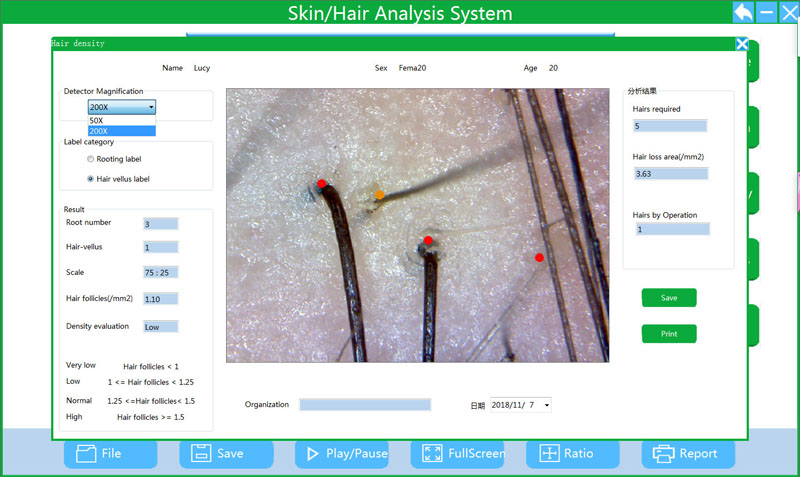Click the Ratio crosshair icon

coord(549,453)
